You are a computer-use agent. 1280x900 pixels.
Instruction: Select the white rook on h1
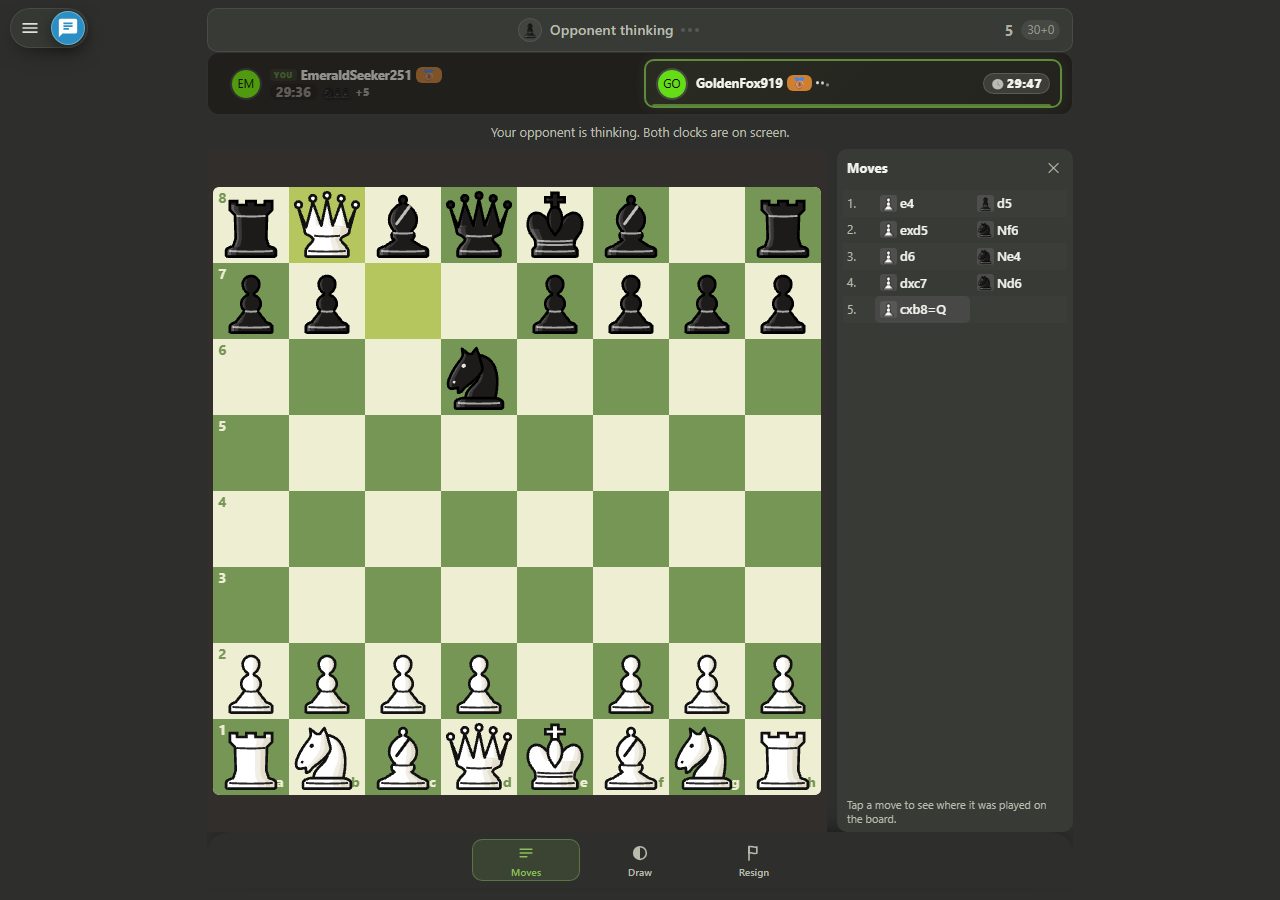(x=783, y=757)
